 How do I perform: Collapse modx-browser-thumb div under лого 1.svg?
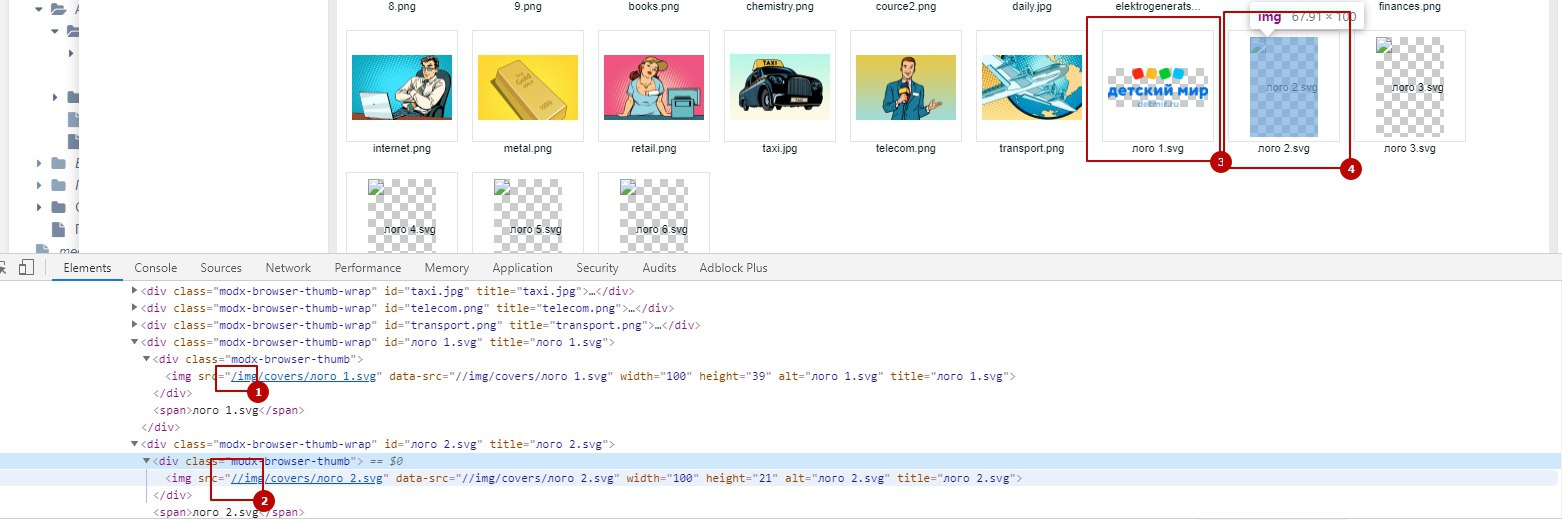pyautogui.click(x=147, y=359)
